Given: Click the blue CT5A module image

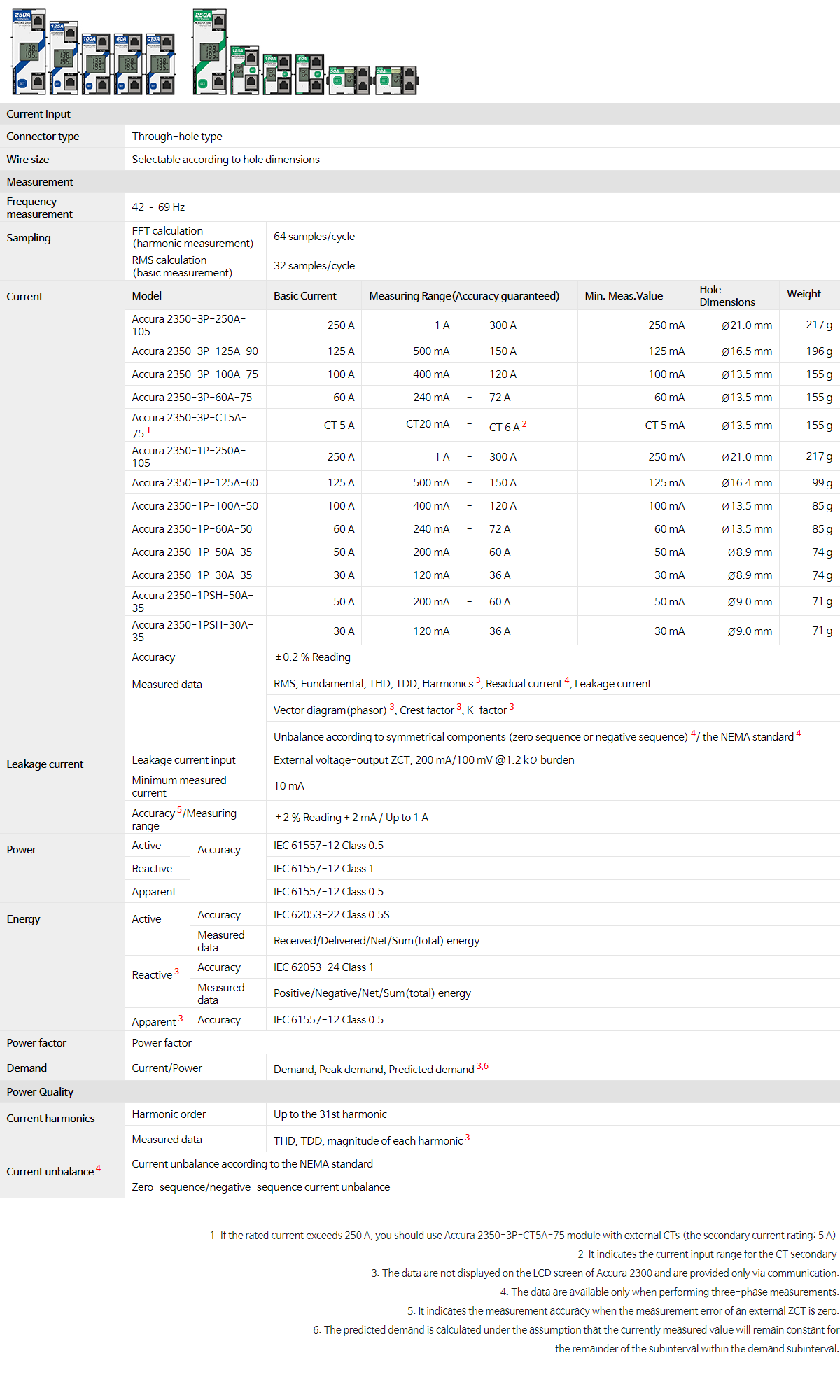Looking at the screenshot, I should pos(160,64).
